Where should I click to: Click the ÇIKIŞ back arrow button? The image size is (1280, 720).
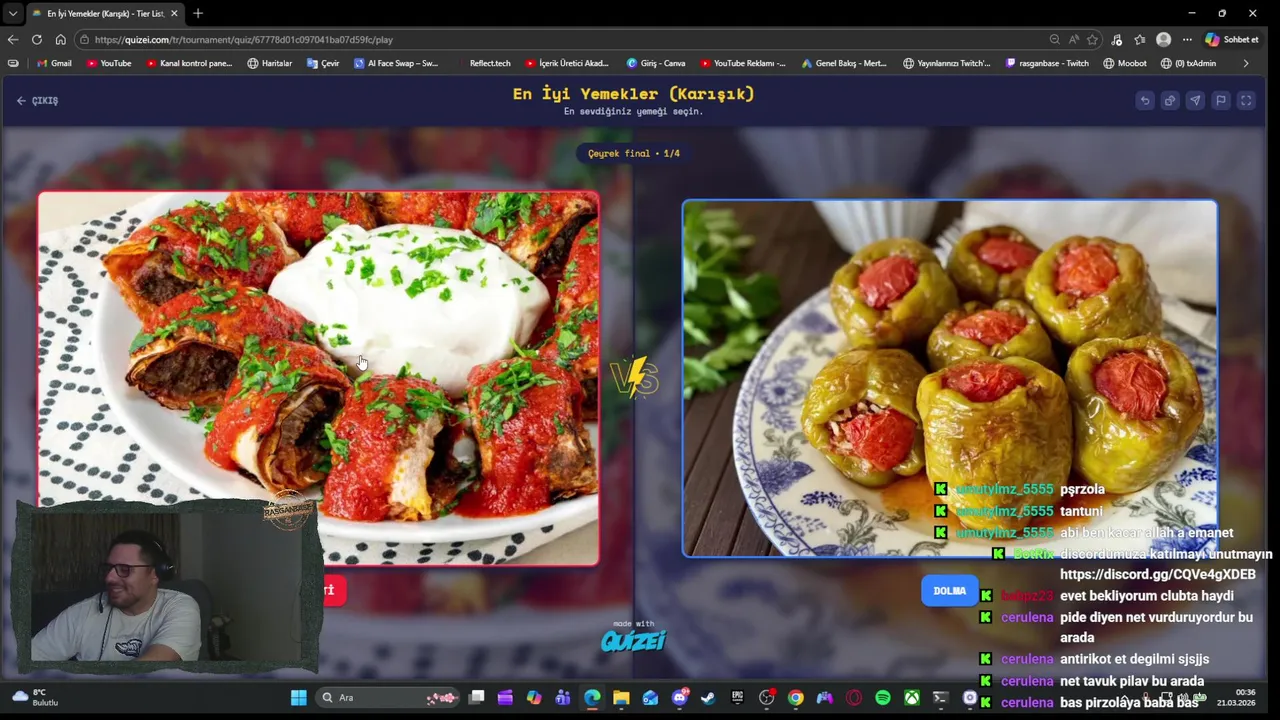point(37,101)
